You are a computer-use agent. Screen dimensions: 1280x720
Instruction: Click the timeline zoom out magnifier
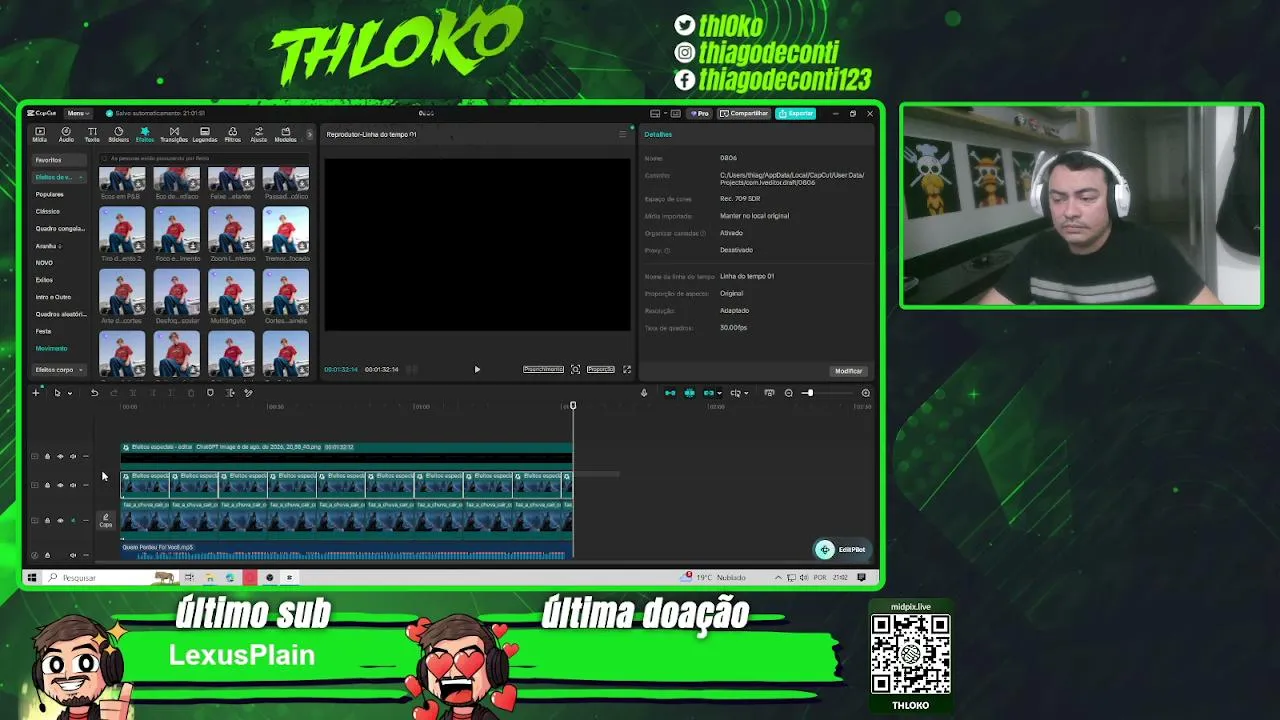coord(788,393)
